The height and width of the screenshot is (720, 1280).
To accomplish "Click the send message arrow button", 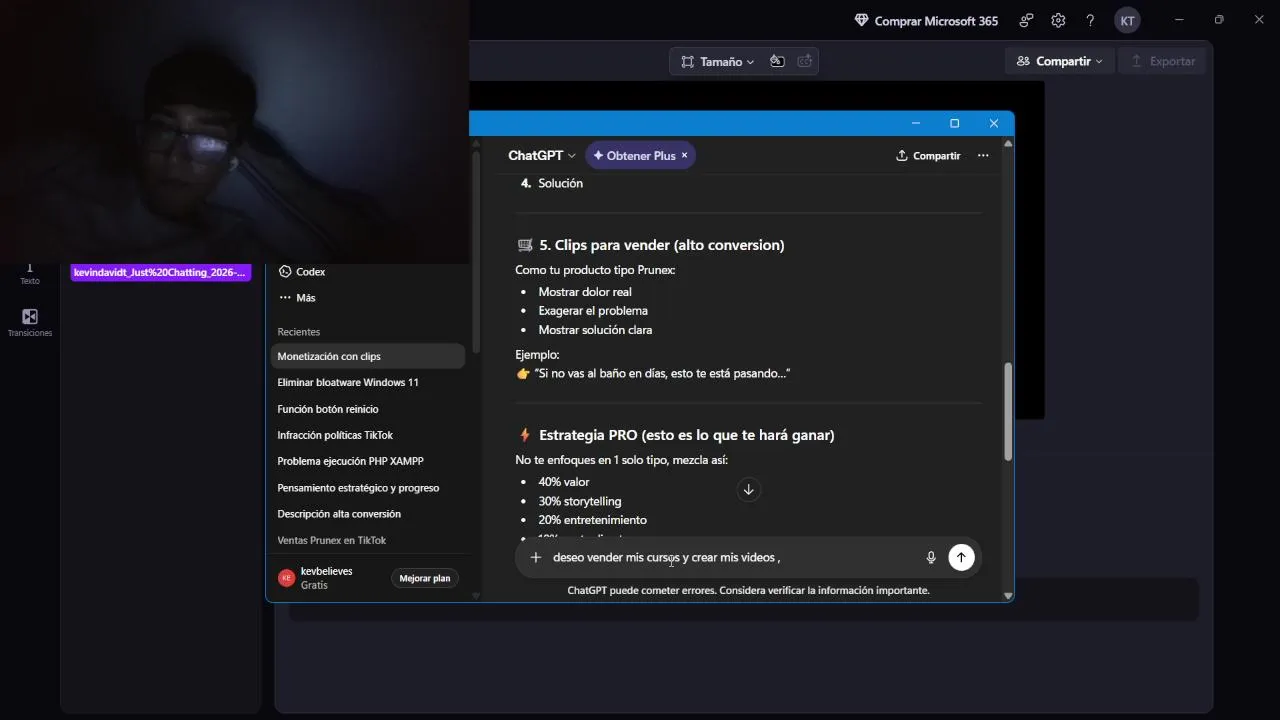I will click(961, 558).
